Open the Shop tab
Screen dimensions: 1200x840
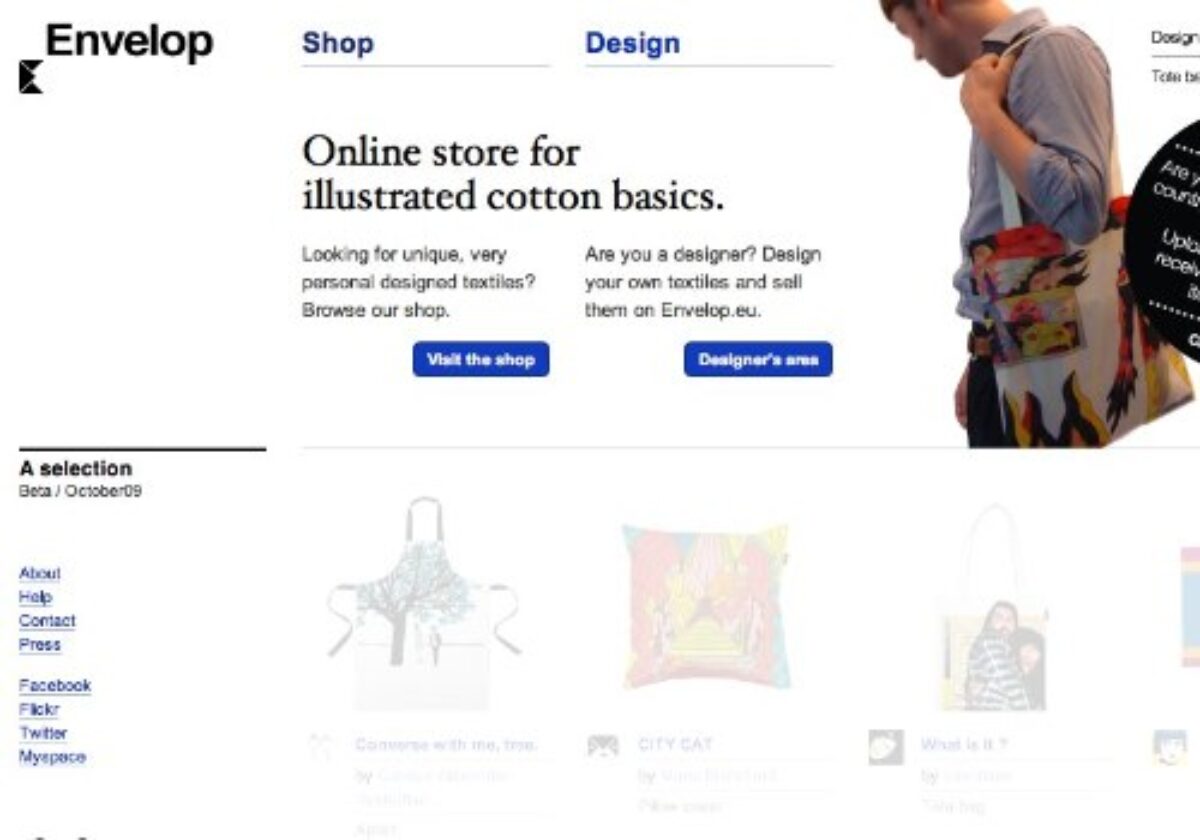pyautogui.click(x=338, y=43)
